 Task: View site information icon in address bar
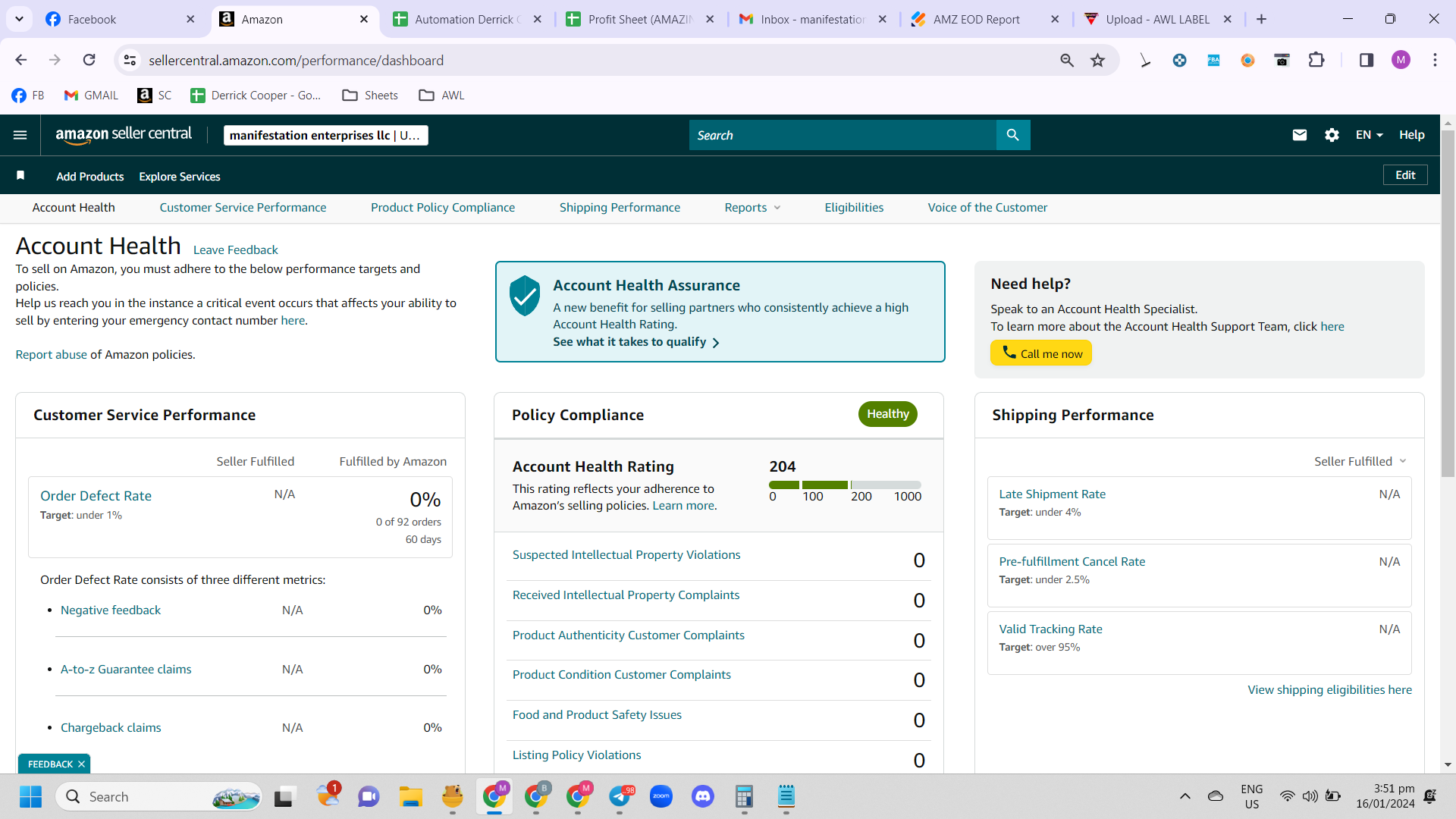[130, 60]
